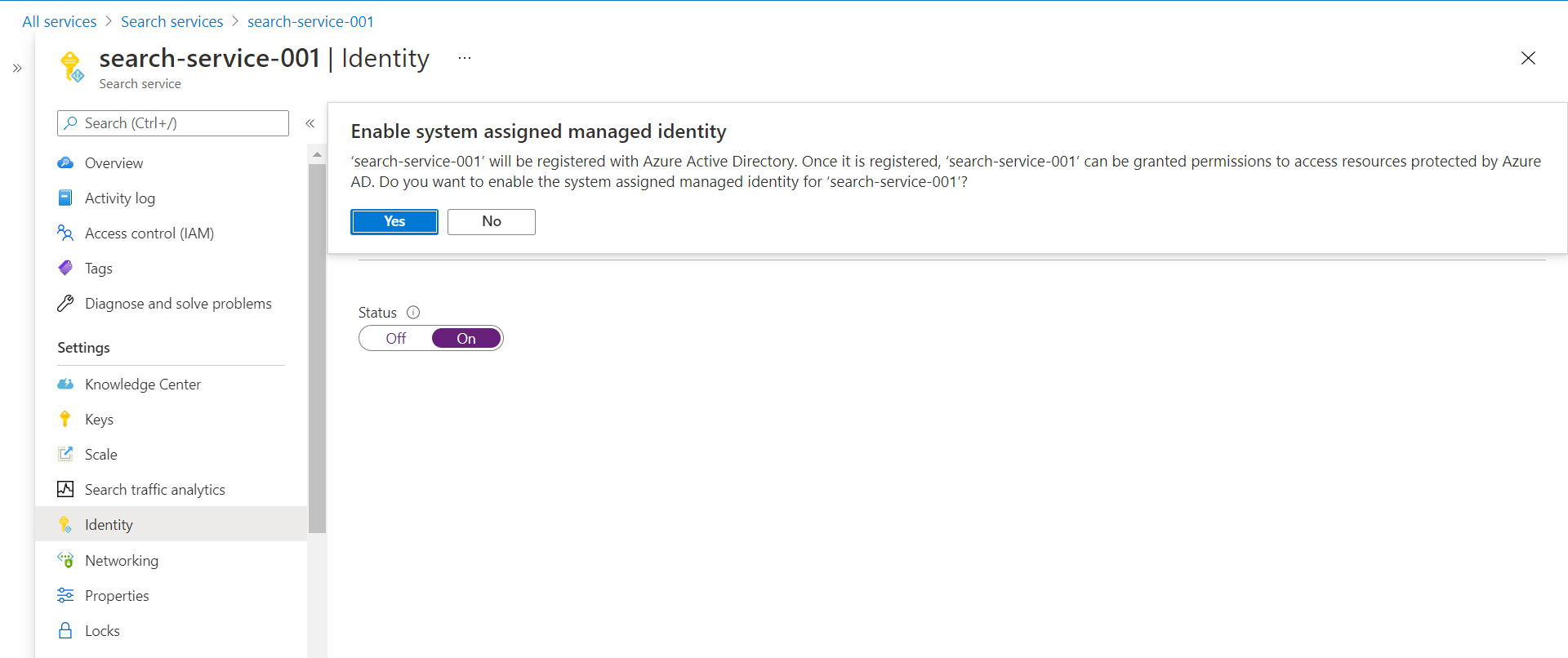Close the Identity blade with X
The width and height of the screenshot is (1568, 658).
pos(1528,58)
